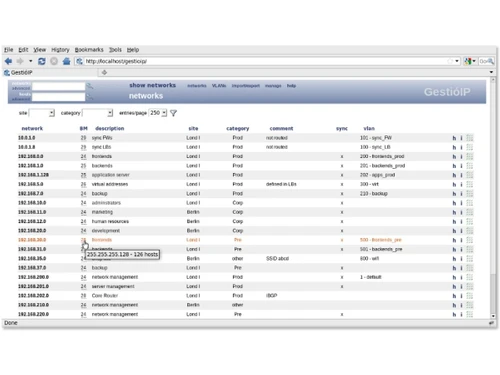Image resolution: width=500 pixels, height=375 pixels.
Task: Open the list-all-tabs dropdown arrow
Action: coord(491,72)
